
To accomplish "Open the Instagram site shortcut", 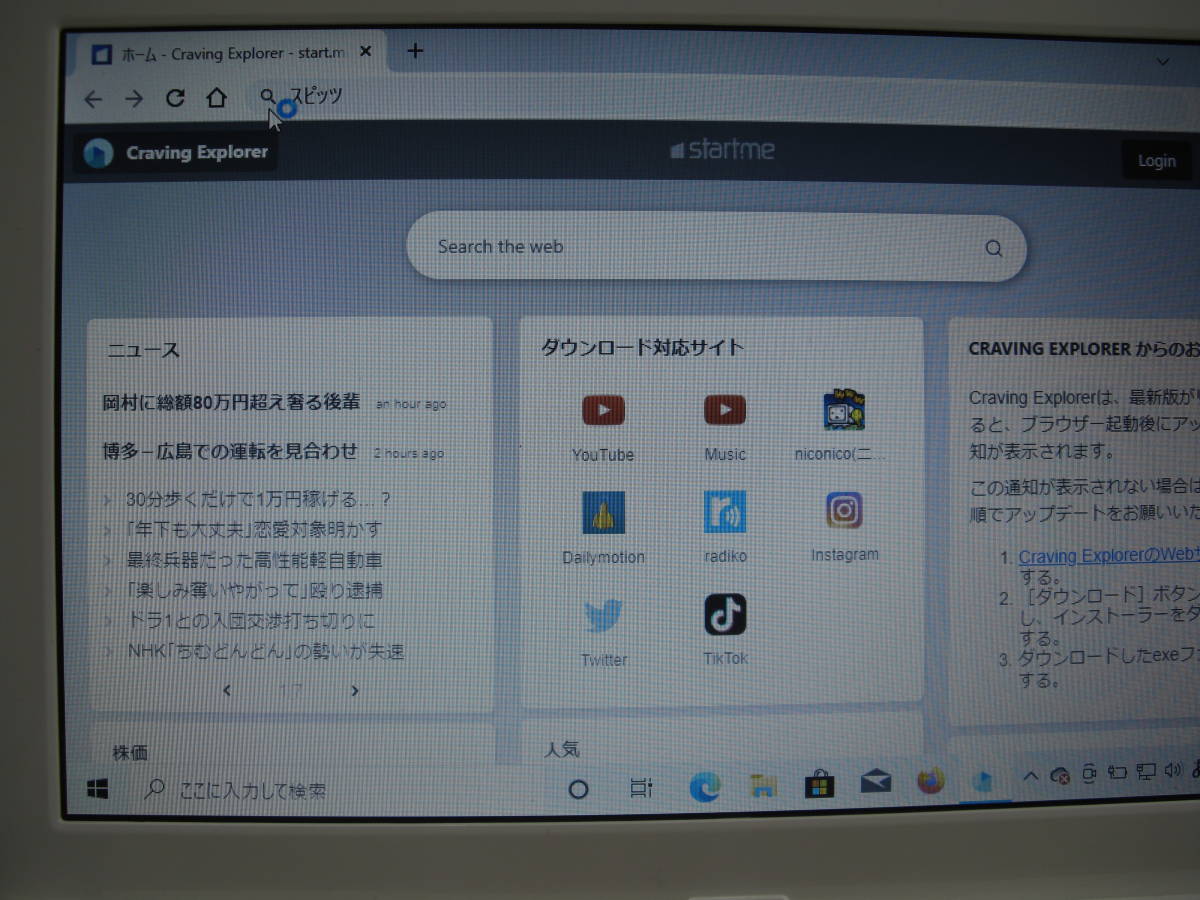I will 844,527.
